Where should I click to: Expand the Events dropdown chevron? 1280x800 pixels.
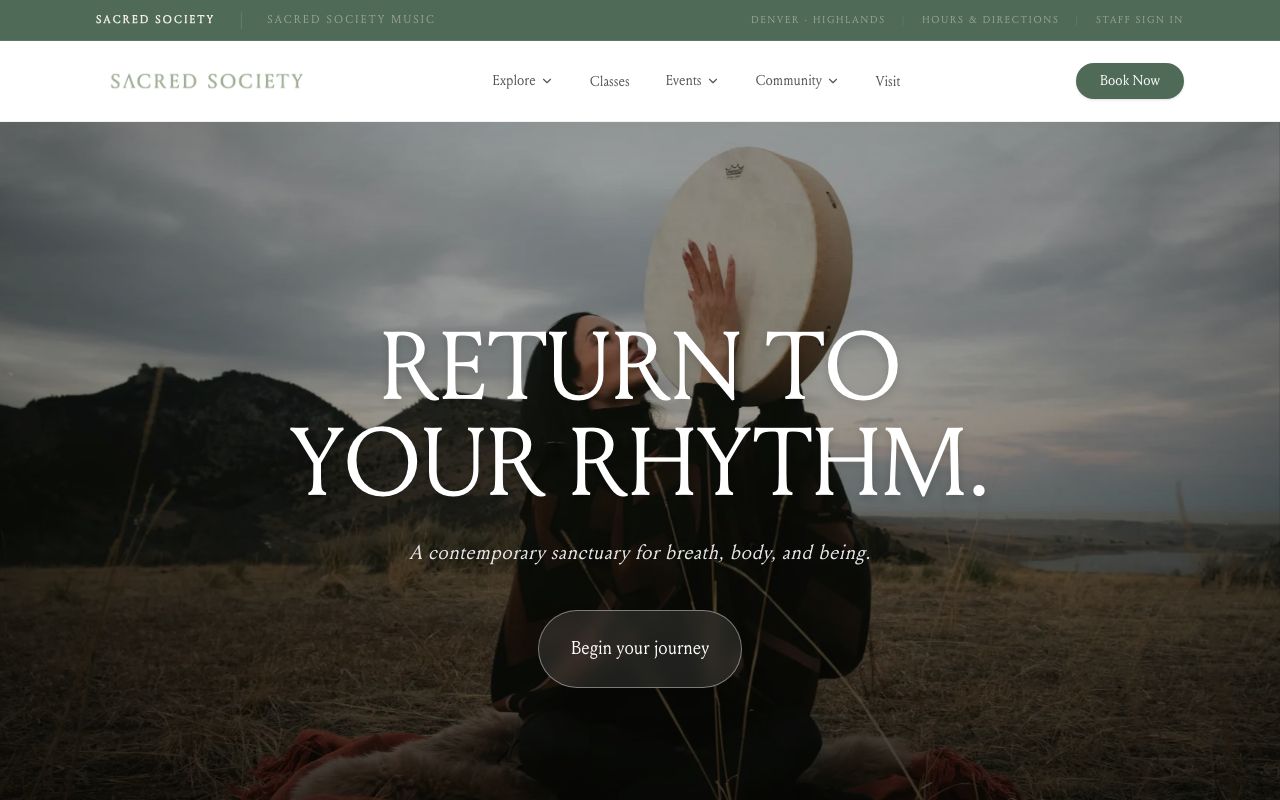[x=713, y=81]
